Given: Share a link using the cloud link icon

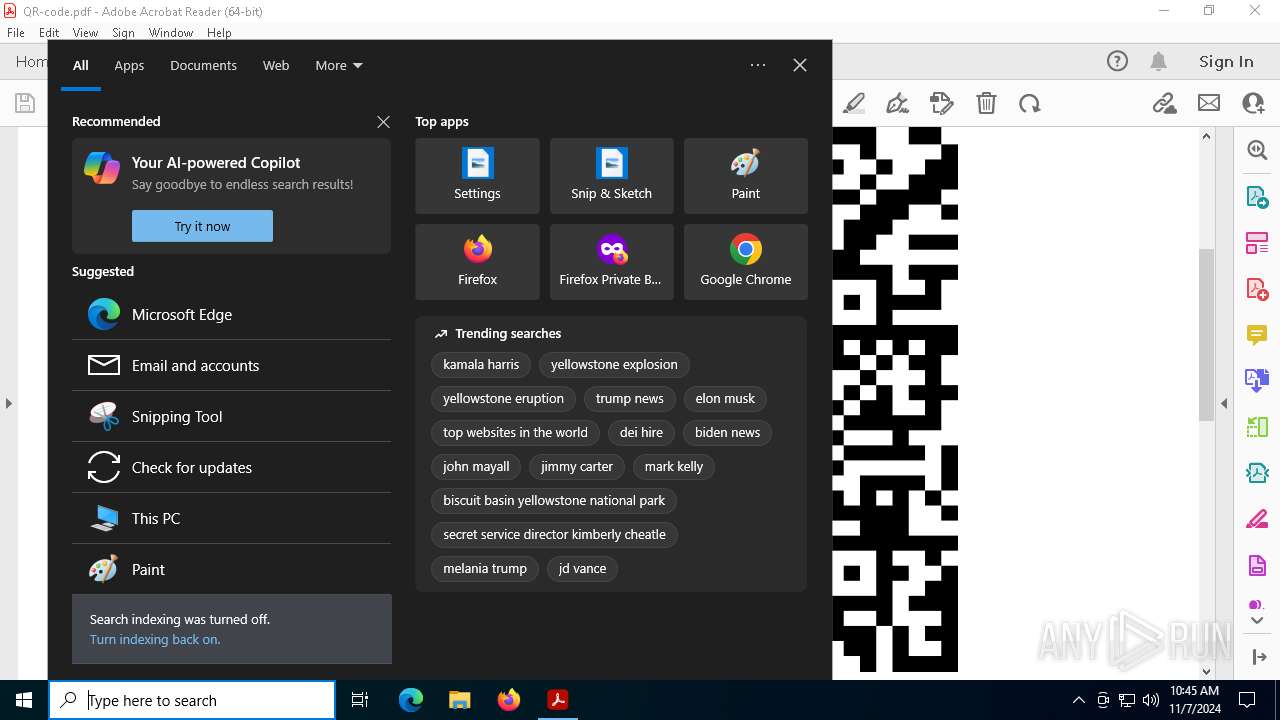Looking at the screenshot, I should click(1164, 103).
